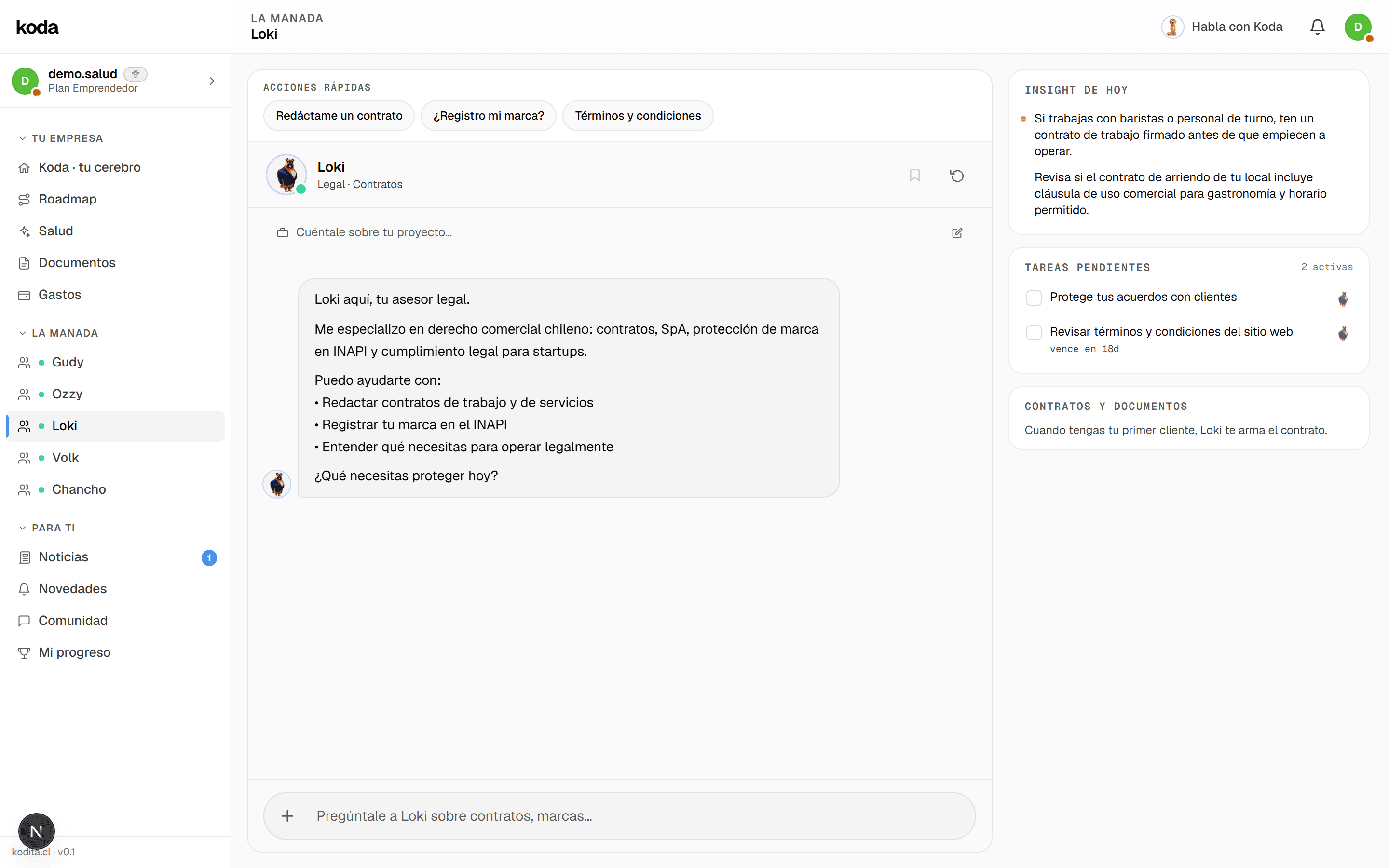Collapse the TU EMPRESA section
This screenshot has height=868, width=1389.
(x=61, y=138)
